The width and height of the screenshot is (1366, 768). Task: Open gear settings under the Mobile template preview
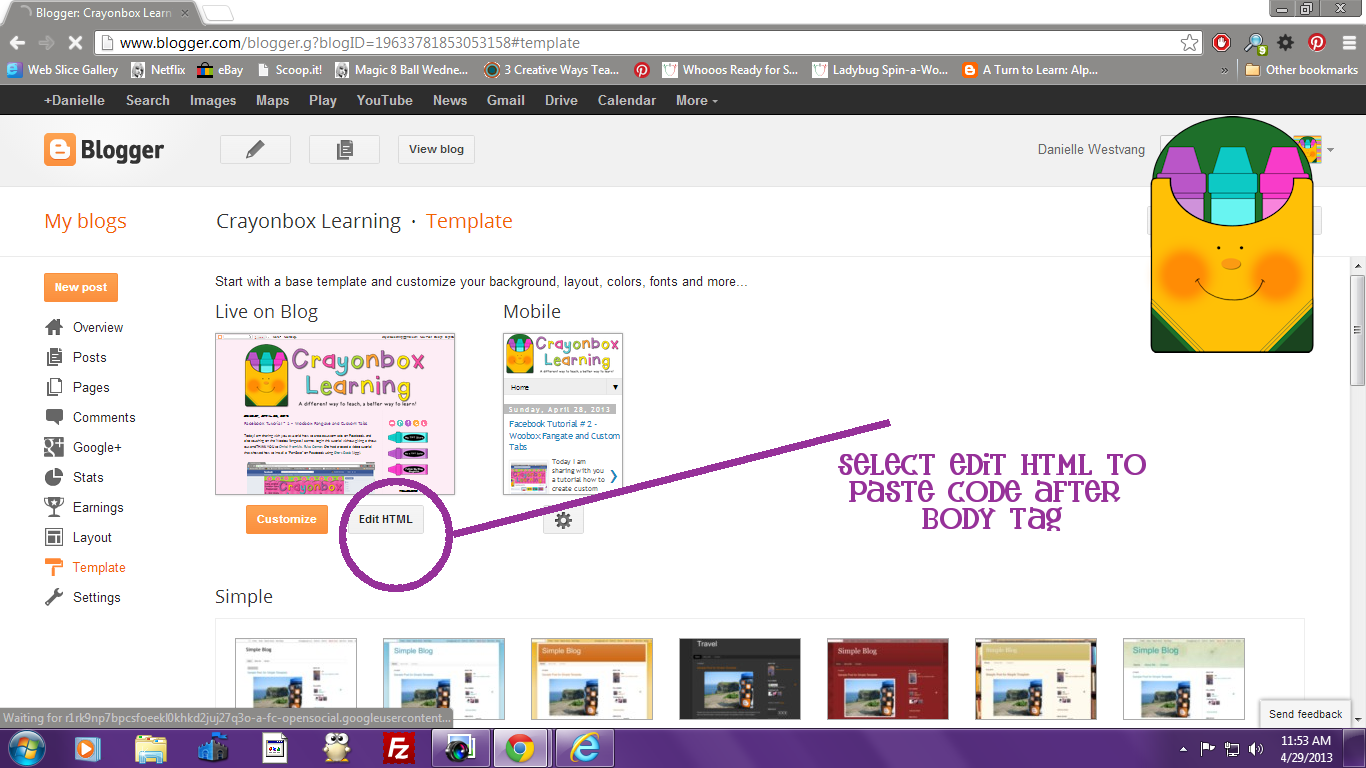tap(563, 519)
